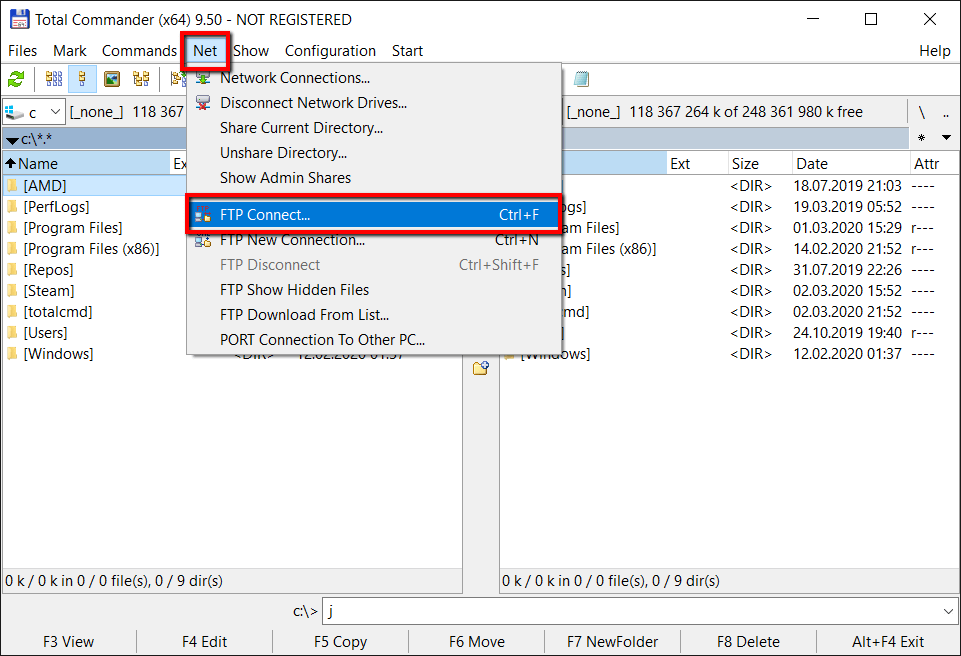The height and width of the screenshot is (656, 961).
Task: Click the FTP New Connection icon
Action: 203,240
